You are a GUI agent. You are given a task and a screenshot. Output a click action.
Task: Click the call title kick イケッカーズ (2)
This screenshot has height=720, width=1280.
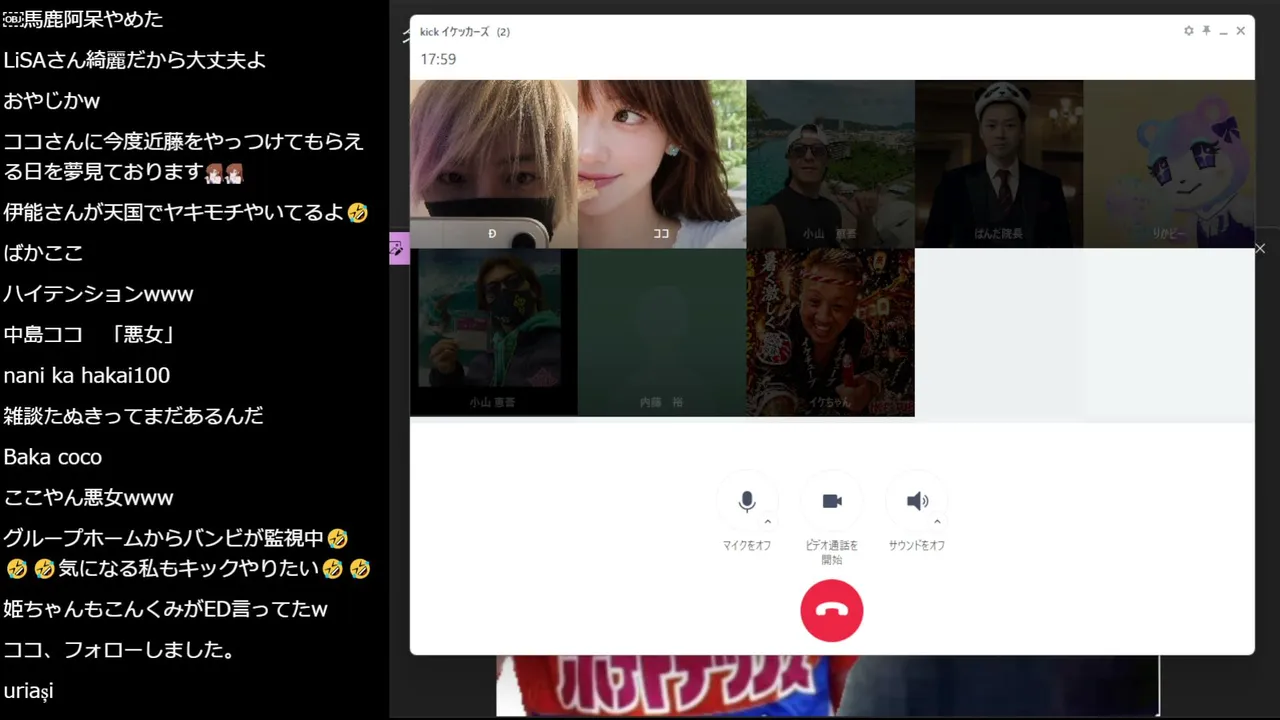click(x=465, y=32)
